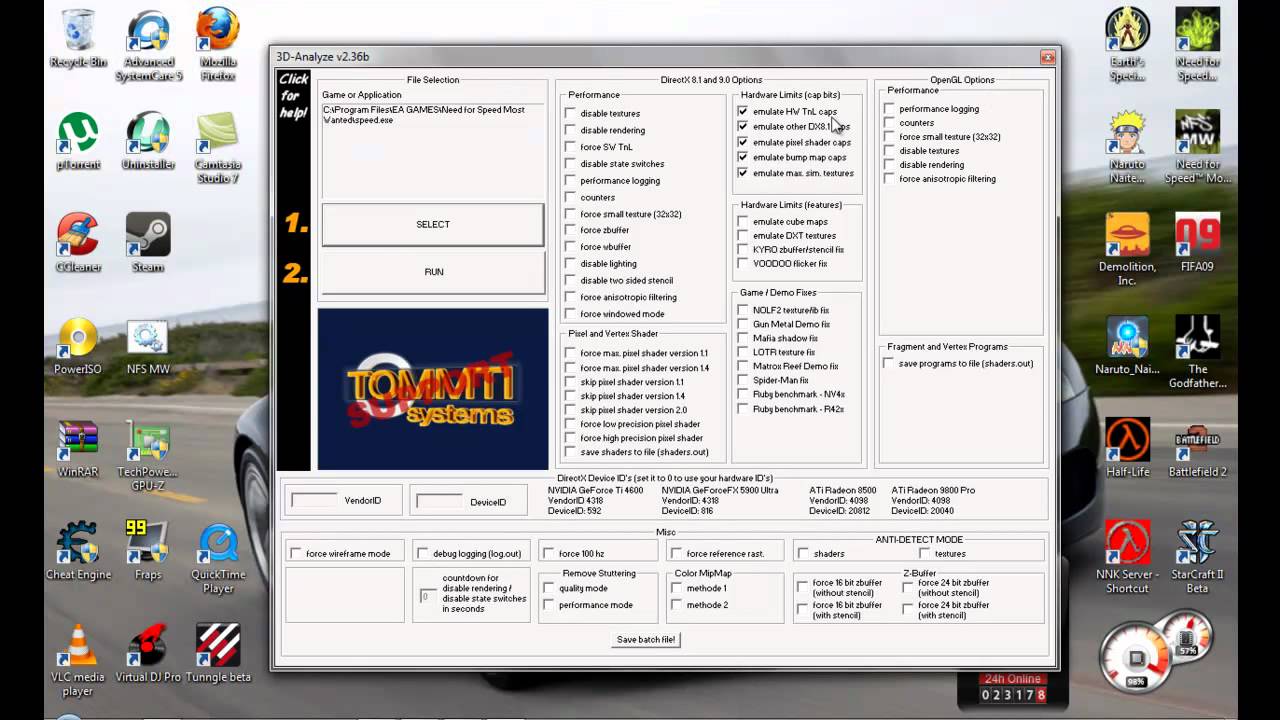Launch the CCleaner desktop icon

click(78, 243)
